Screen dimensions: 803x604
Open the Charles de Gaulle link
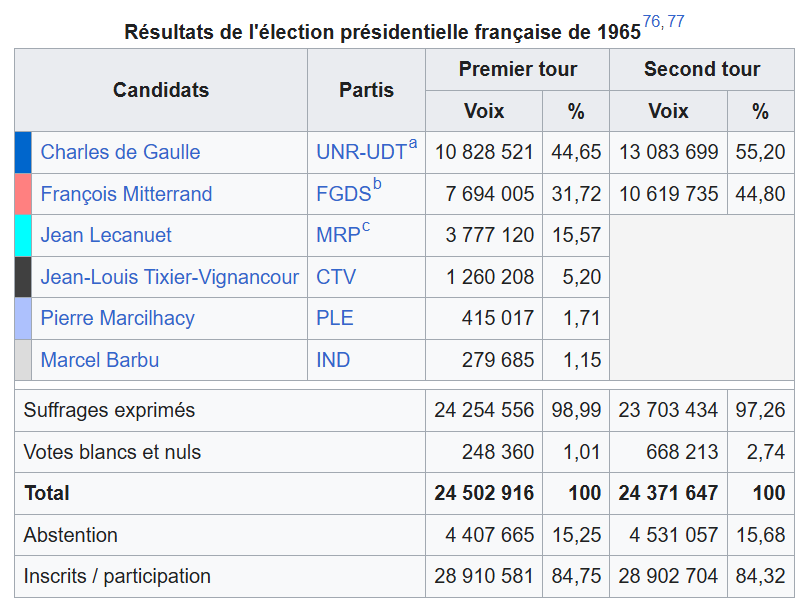pyautogui.click(x=120, y=152)
